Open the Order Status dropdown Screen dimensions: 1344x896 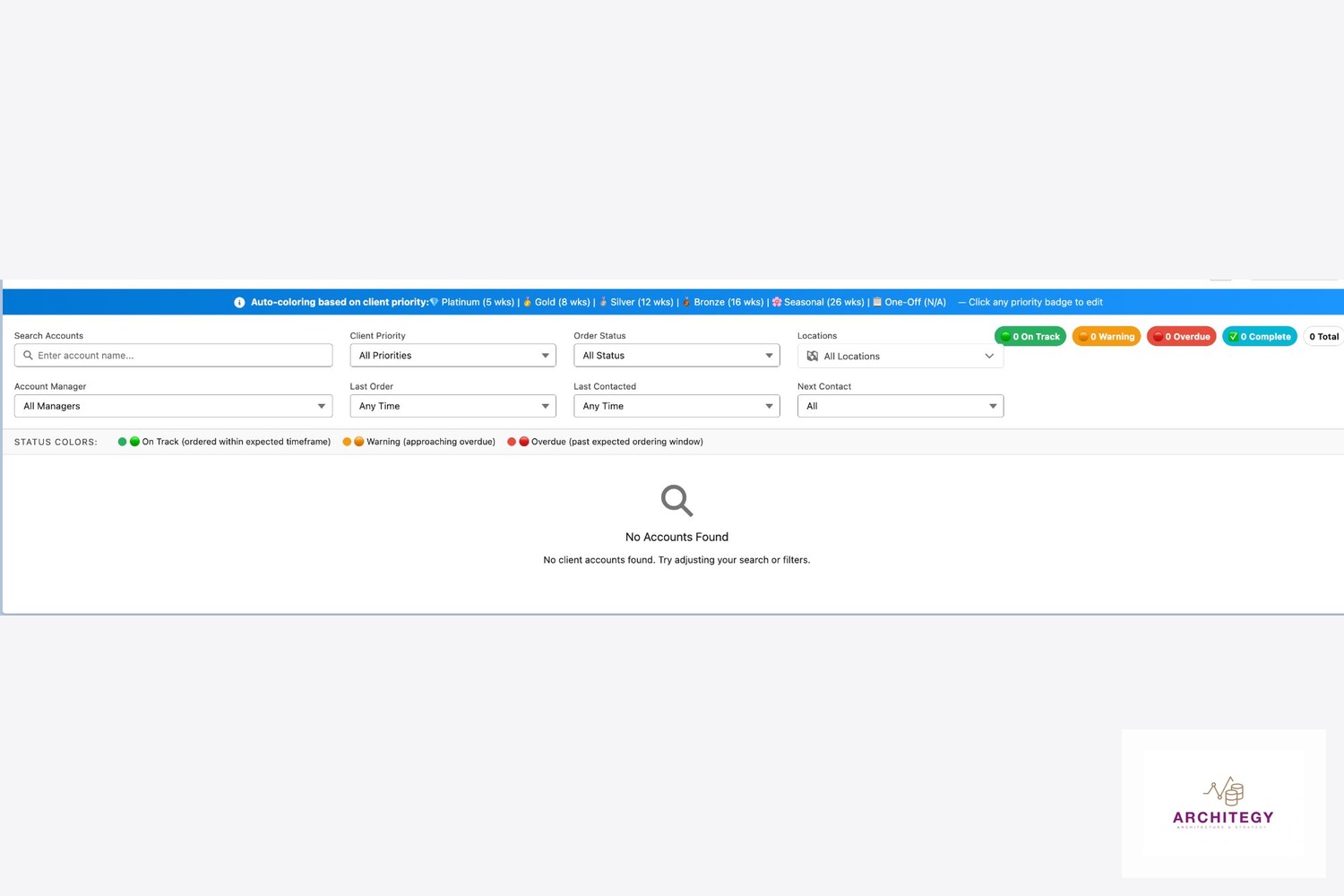tap(676, 356)
